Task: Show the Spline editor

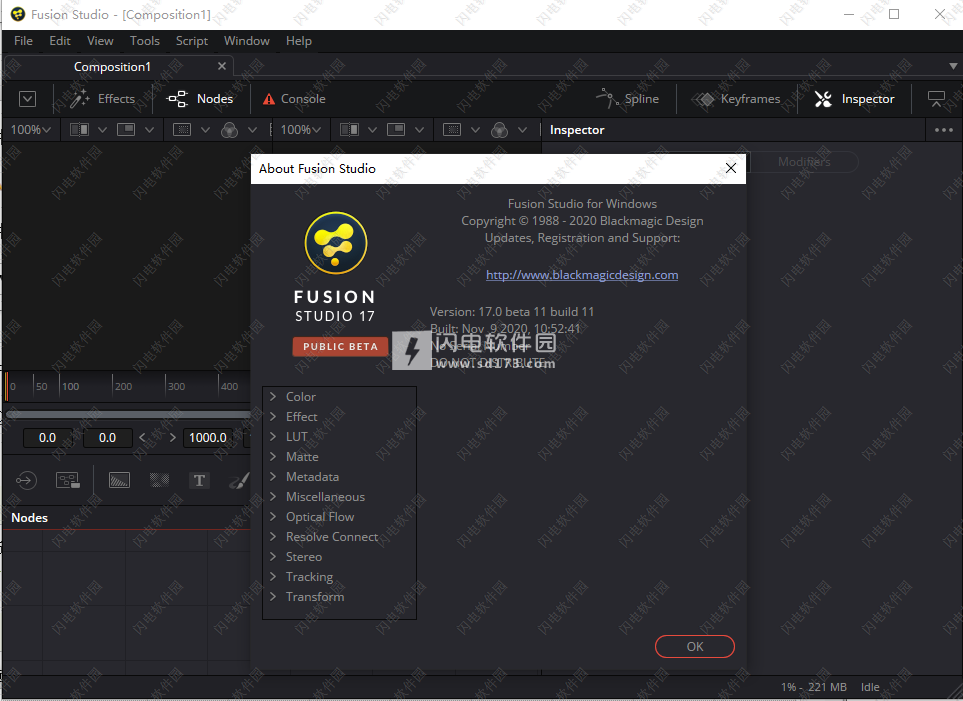Action: [628, 99]
